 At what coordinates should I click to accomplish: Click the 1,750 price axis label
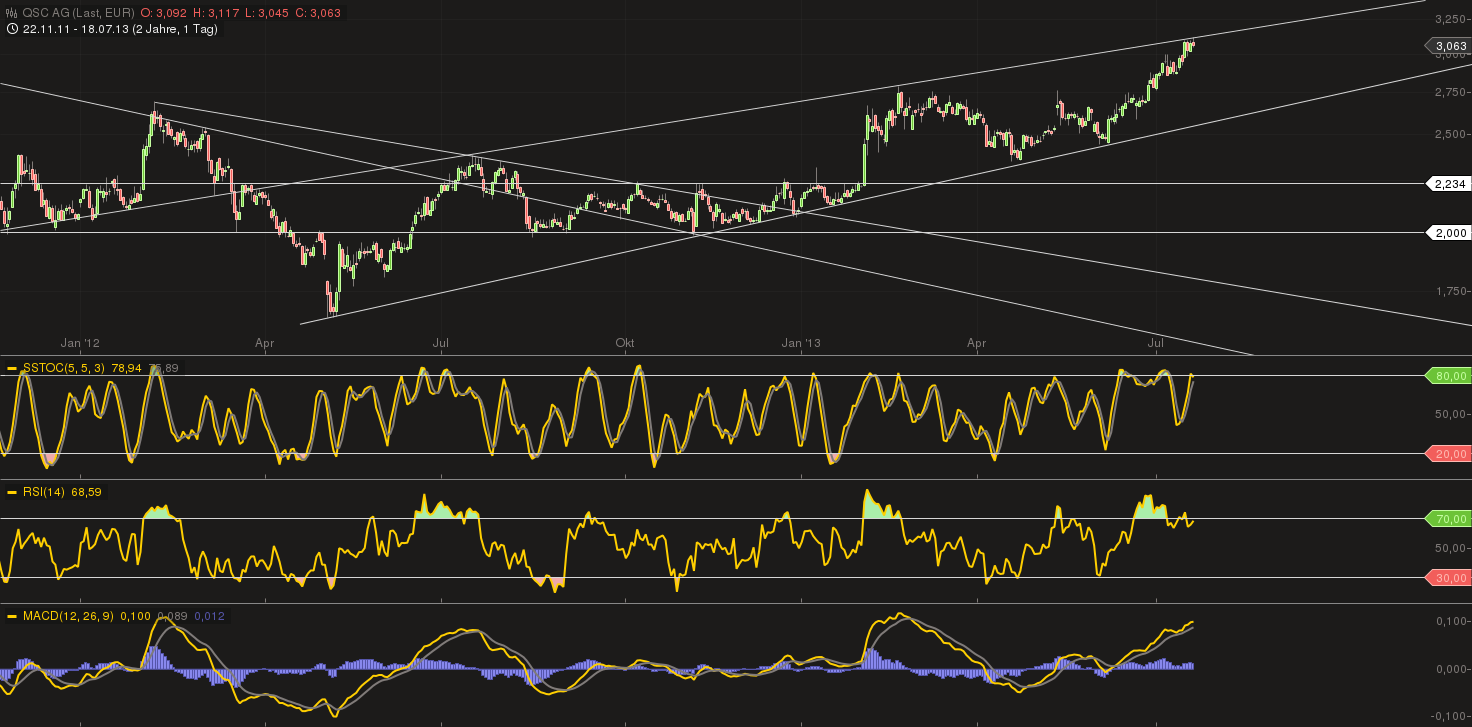1450,291
